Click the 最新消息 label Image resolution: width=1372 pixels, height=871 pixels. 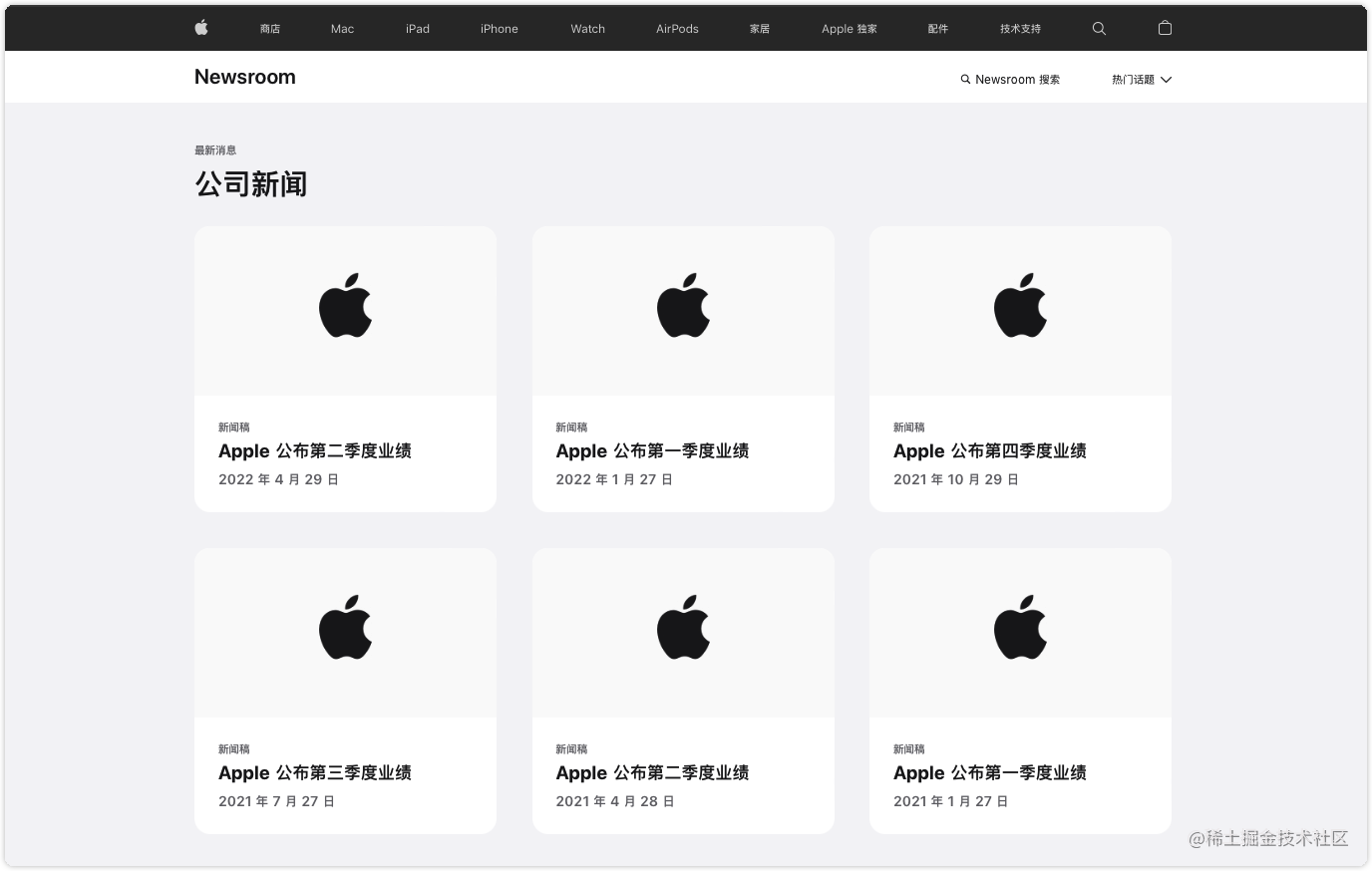215,150
